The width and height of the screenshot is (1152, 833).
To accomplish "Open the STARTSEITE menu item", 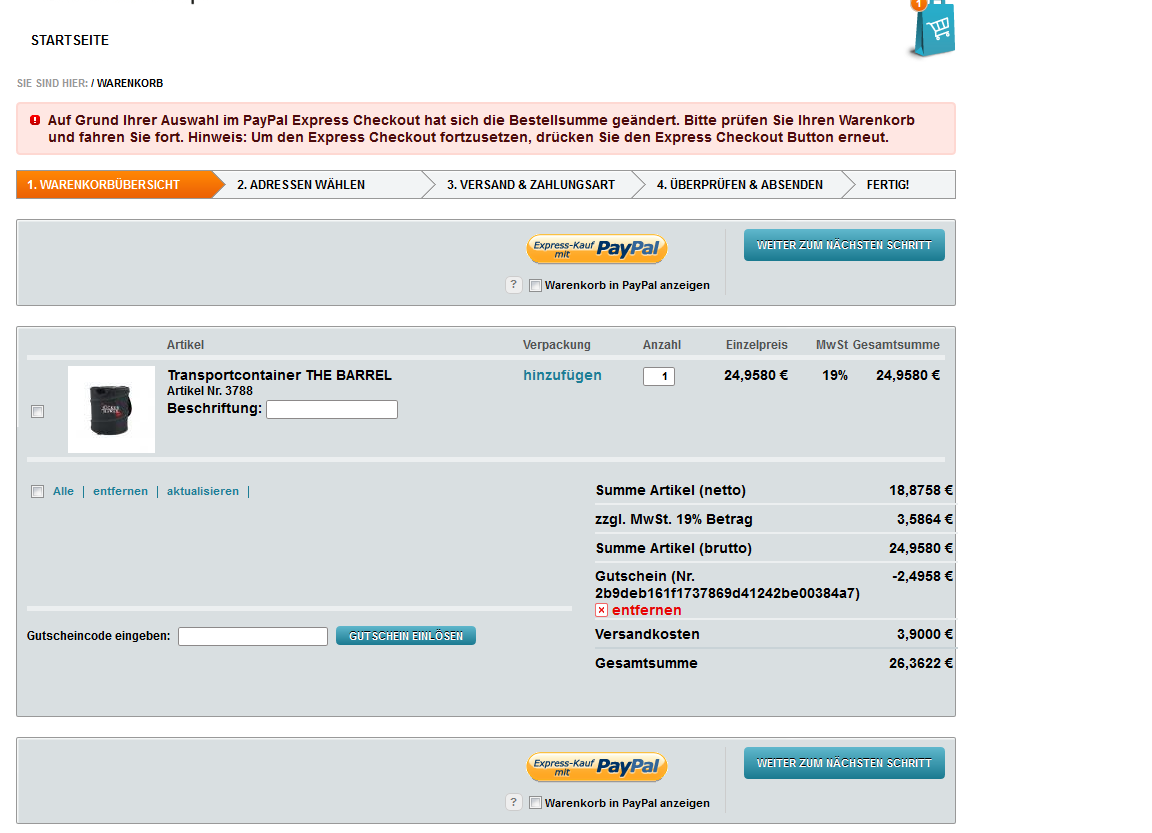I will [x=70, y=41].
